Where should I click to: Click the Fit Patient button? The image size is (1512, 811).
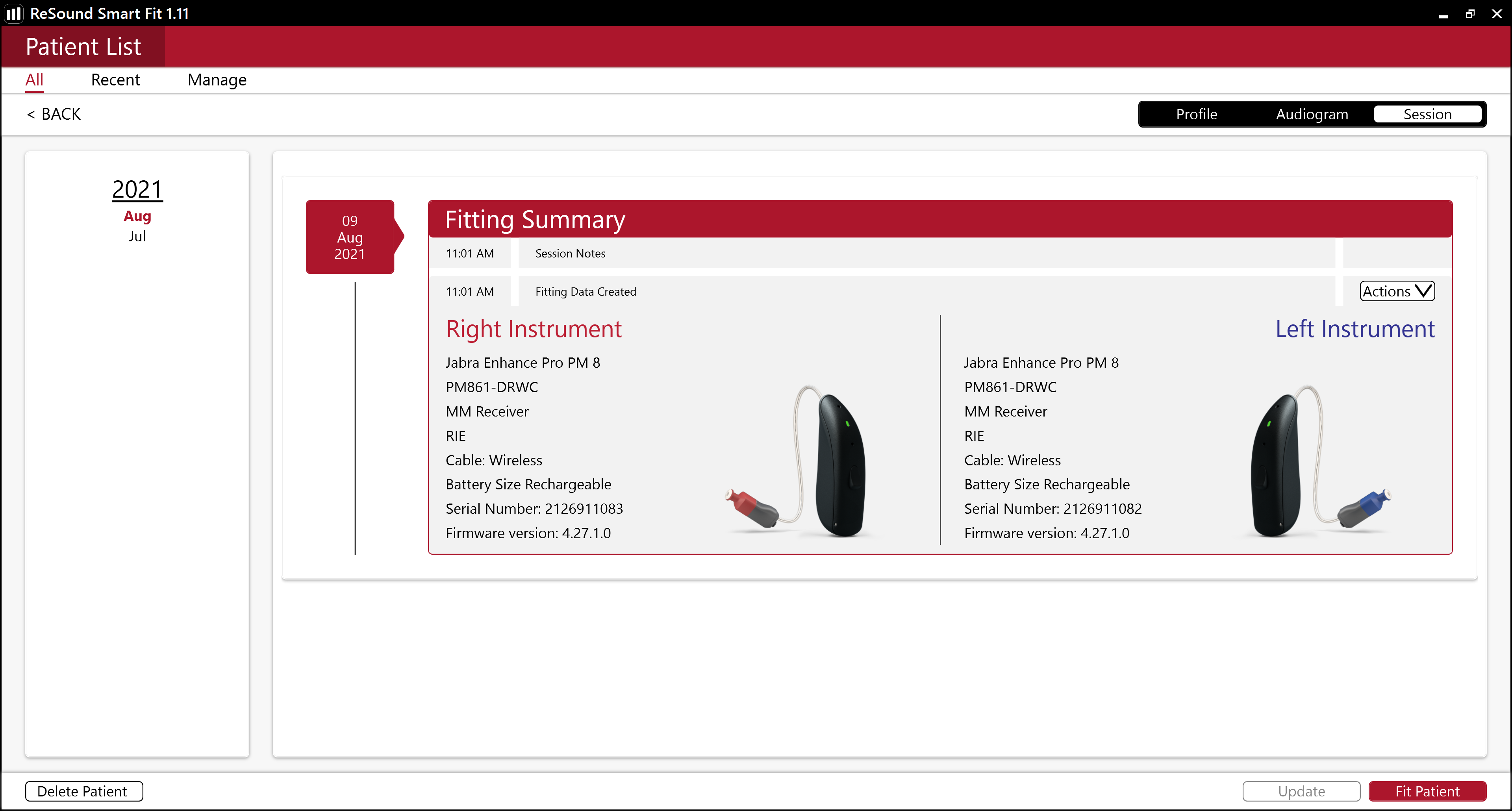1427,791
